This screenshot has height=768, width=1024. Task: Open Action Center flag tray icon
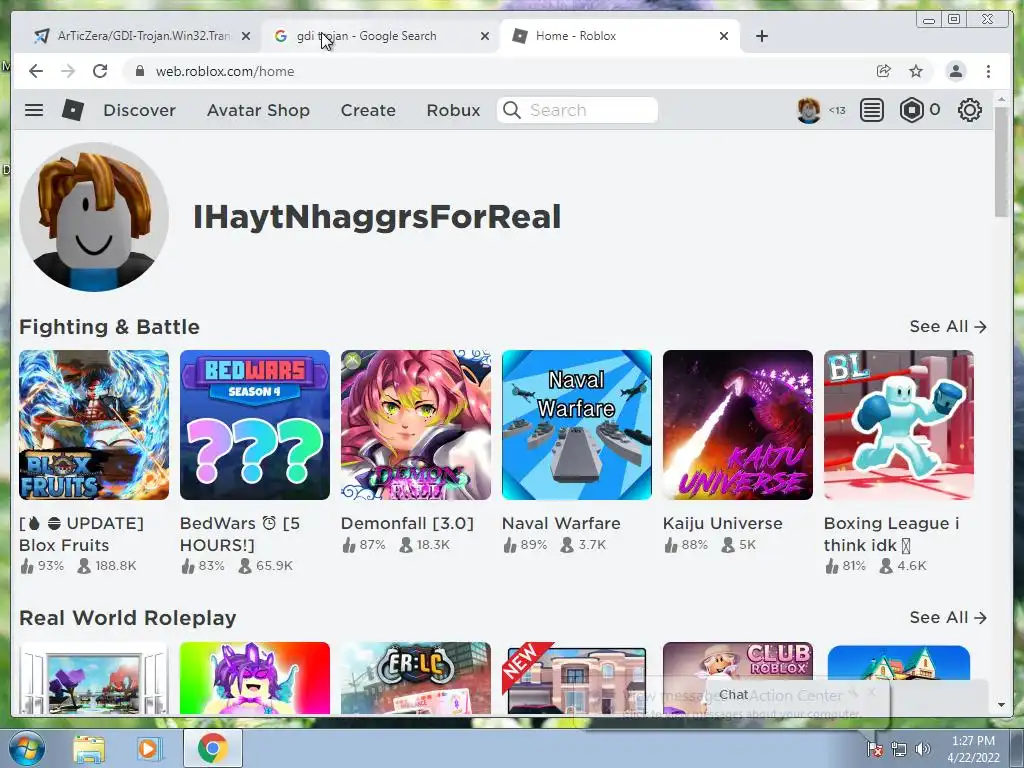pos(875,749)
